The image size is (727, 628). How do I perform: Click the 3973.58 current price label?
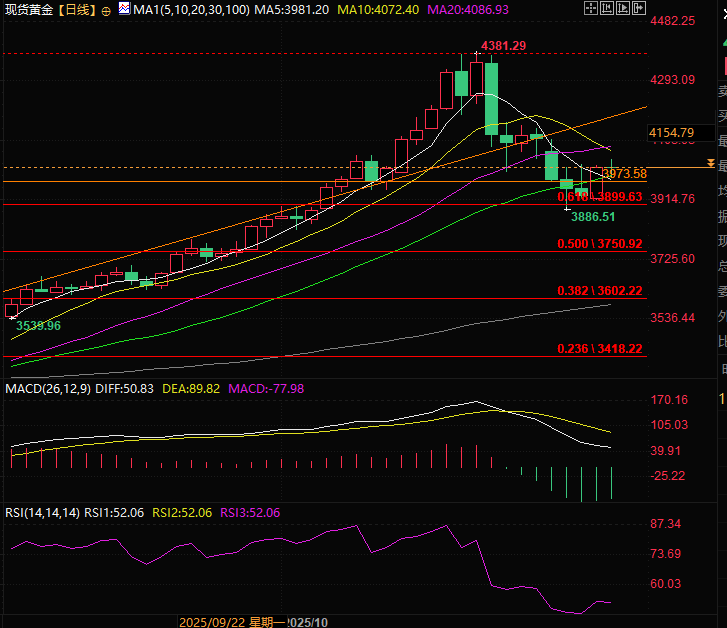625,173
